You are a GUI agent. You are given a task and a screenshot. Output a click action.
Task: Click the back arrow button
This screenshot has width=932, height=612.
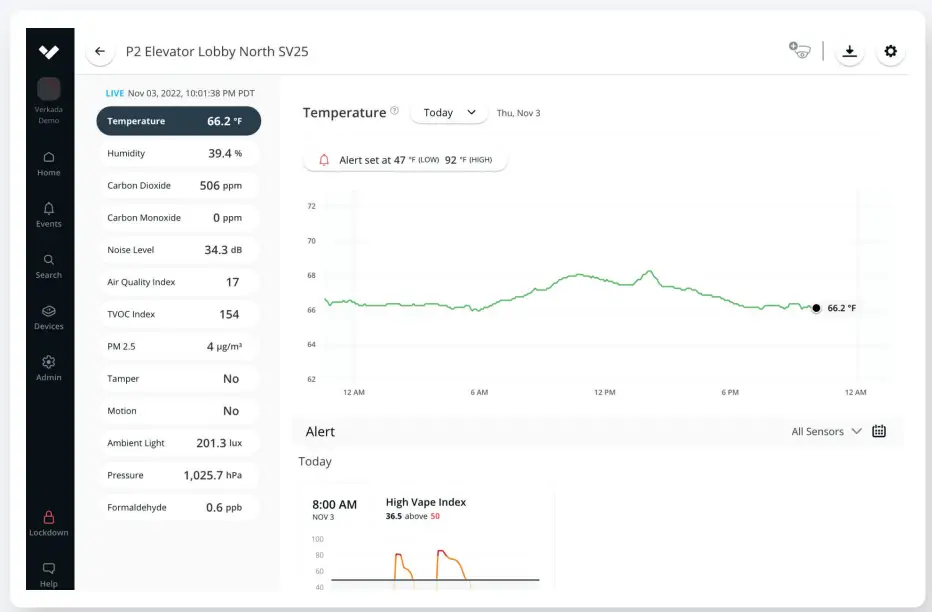tap(100, 52)
